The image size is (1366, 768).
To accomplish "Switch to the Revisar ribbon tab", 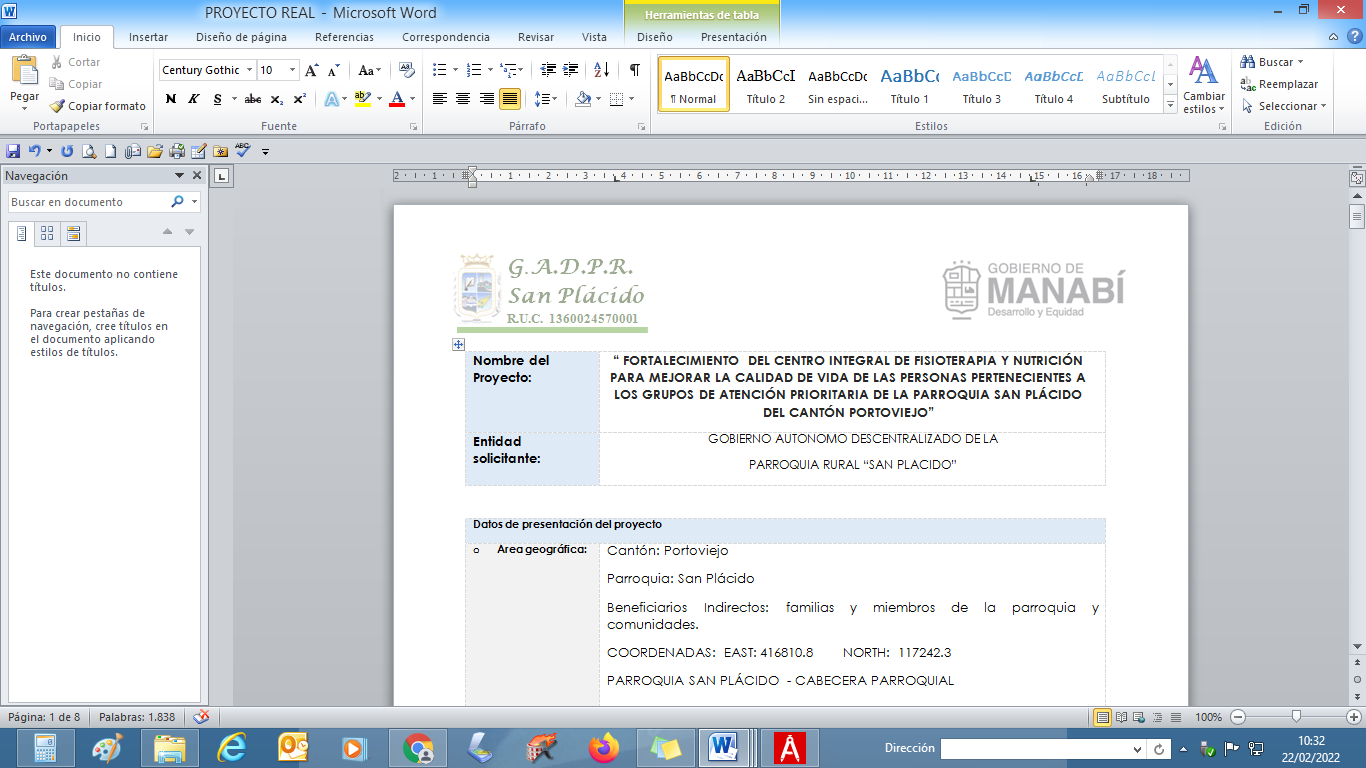I will point(536,37).
